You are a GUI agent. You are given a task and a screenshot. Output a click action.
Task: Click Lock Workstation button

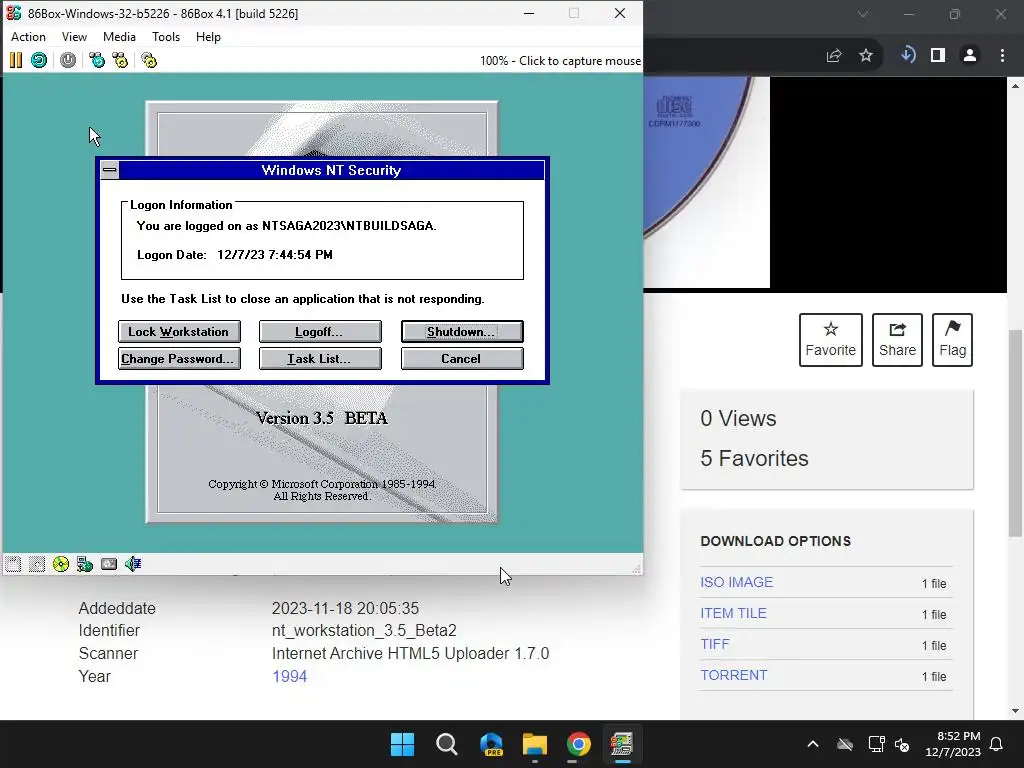179,332
